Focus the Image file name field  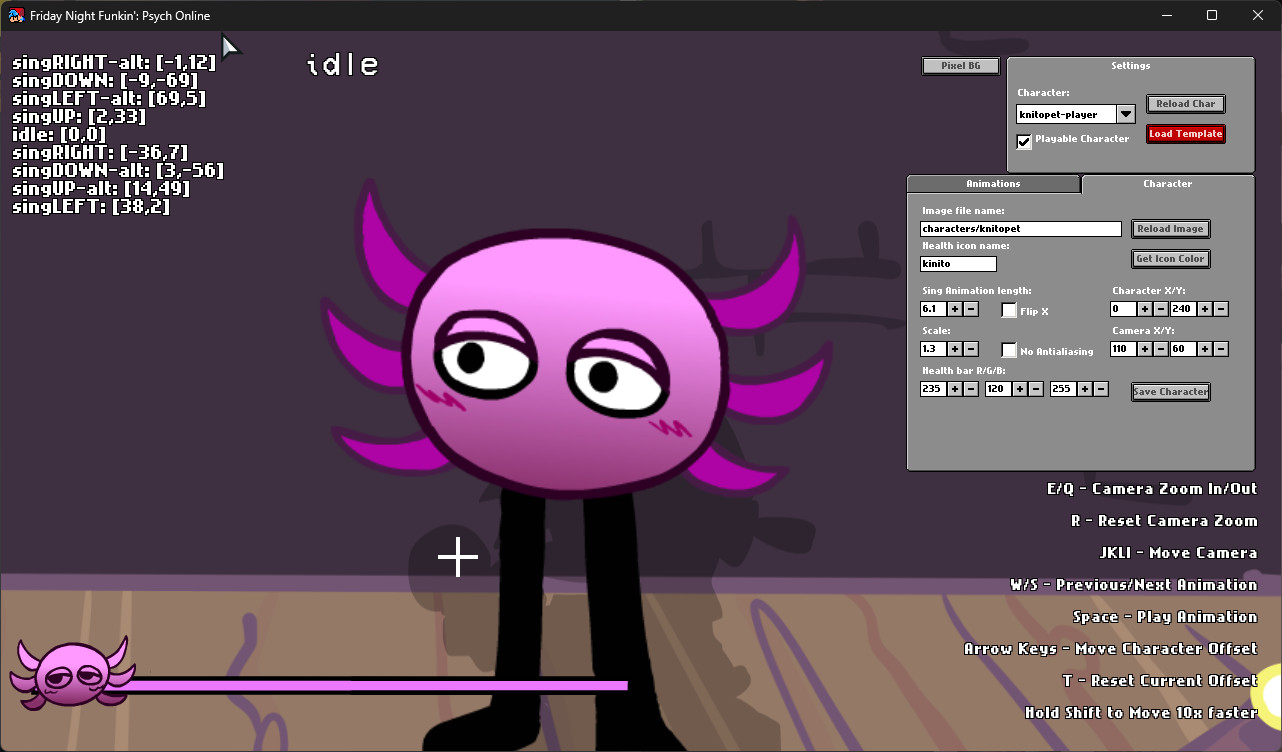1021,229
